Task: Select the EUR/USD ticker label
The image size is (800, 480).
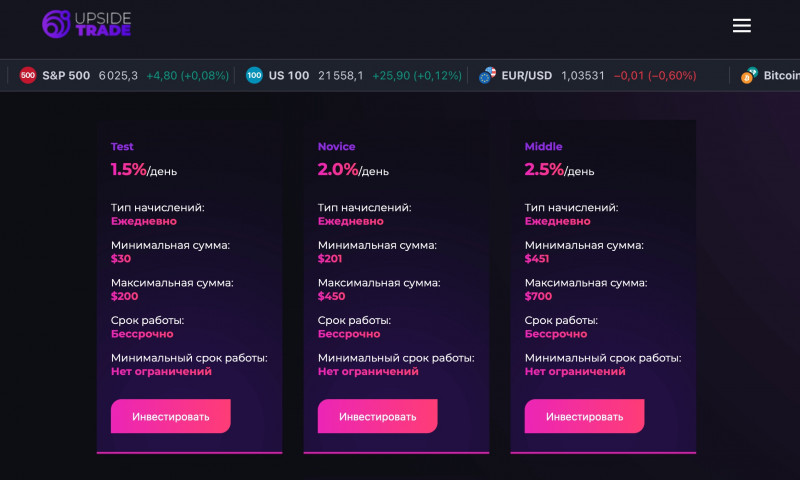Action: coord(527,75)
